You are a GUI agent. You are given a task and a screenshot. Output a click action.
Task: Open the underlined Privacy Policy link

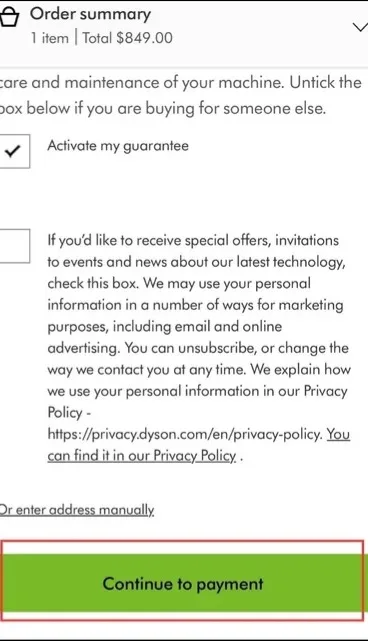199,445
